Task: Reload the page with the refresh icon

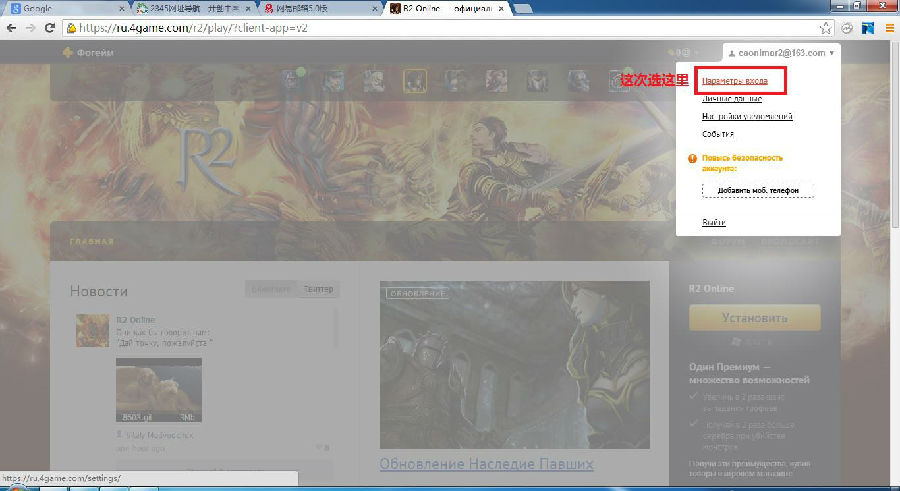Action: click(x=50, y=29)
